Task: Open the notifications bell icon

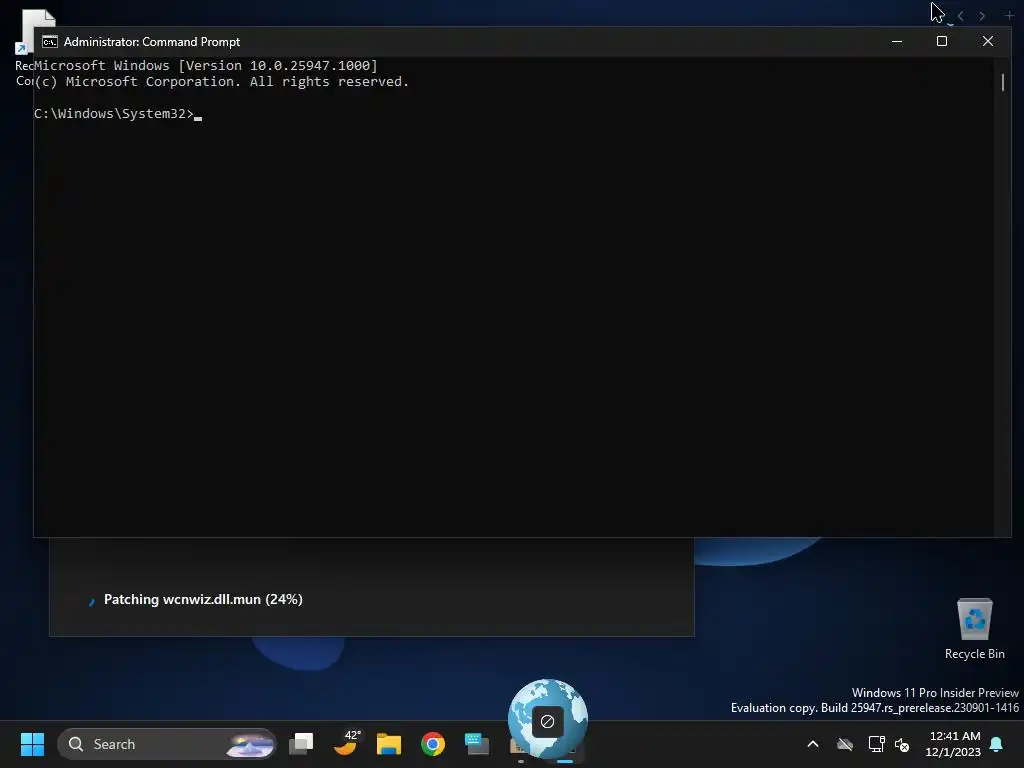Action: point(997,744)
